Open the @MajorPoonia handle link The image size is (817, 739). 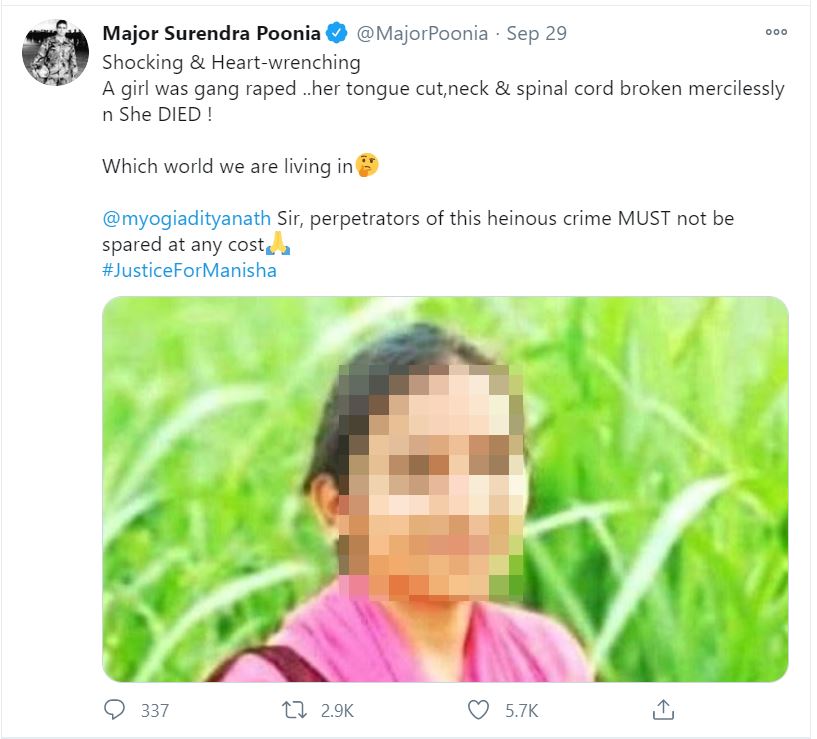pyautogui.click(x=422, y=33)
